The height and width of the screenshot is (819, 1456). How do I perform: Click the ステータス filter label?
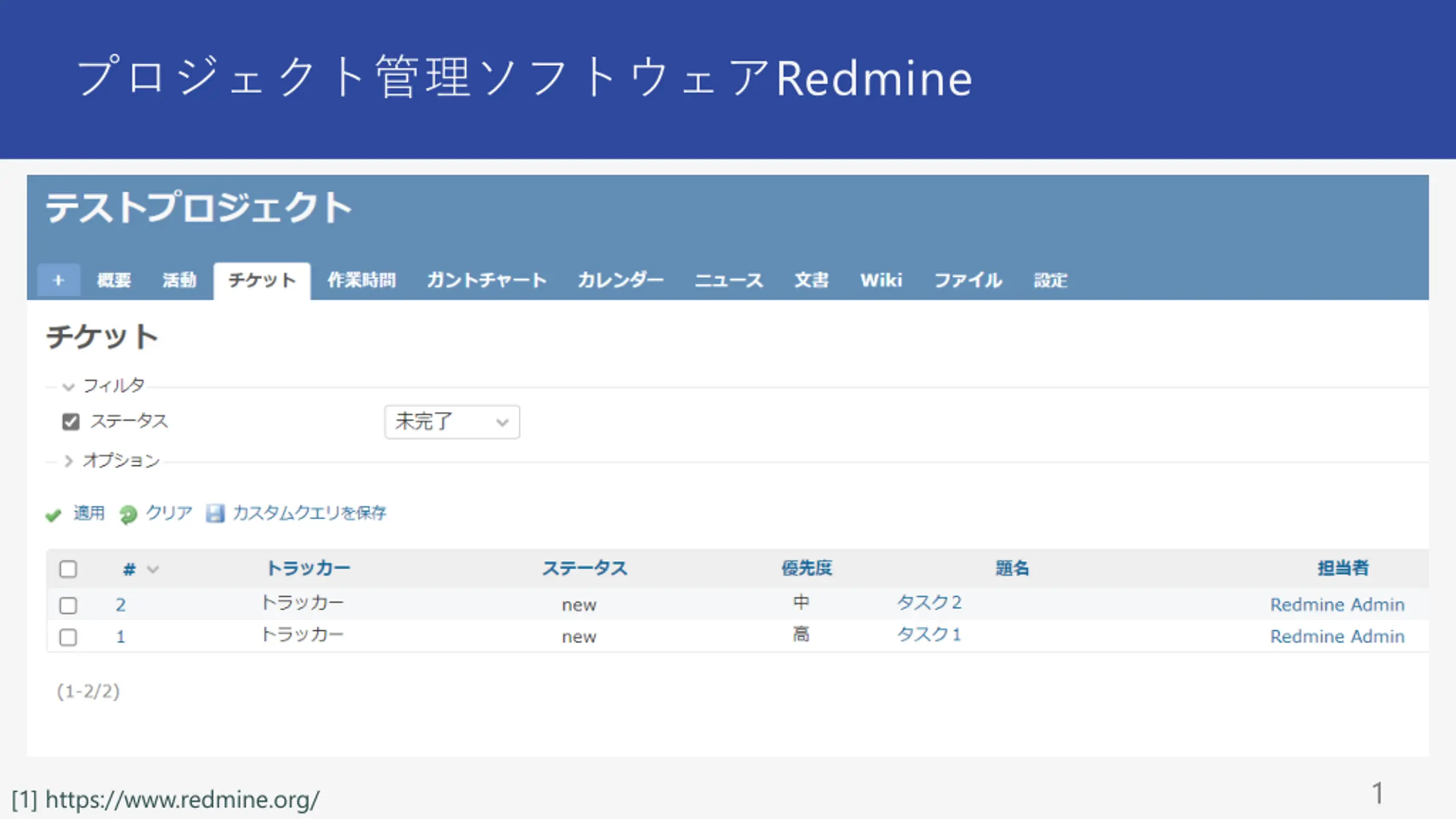(129, 421)
